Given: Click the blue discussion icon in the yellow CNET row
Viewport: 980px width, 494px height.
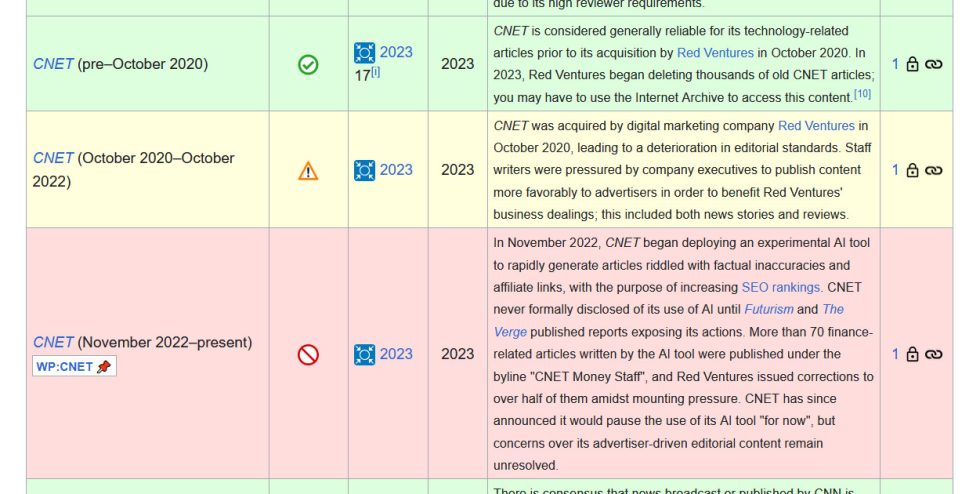Looking at the screenshot, I should tap(364, 170).
